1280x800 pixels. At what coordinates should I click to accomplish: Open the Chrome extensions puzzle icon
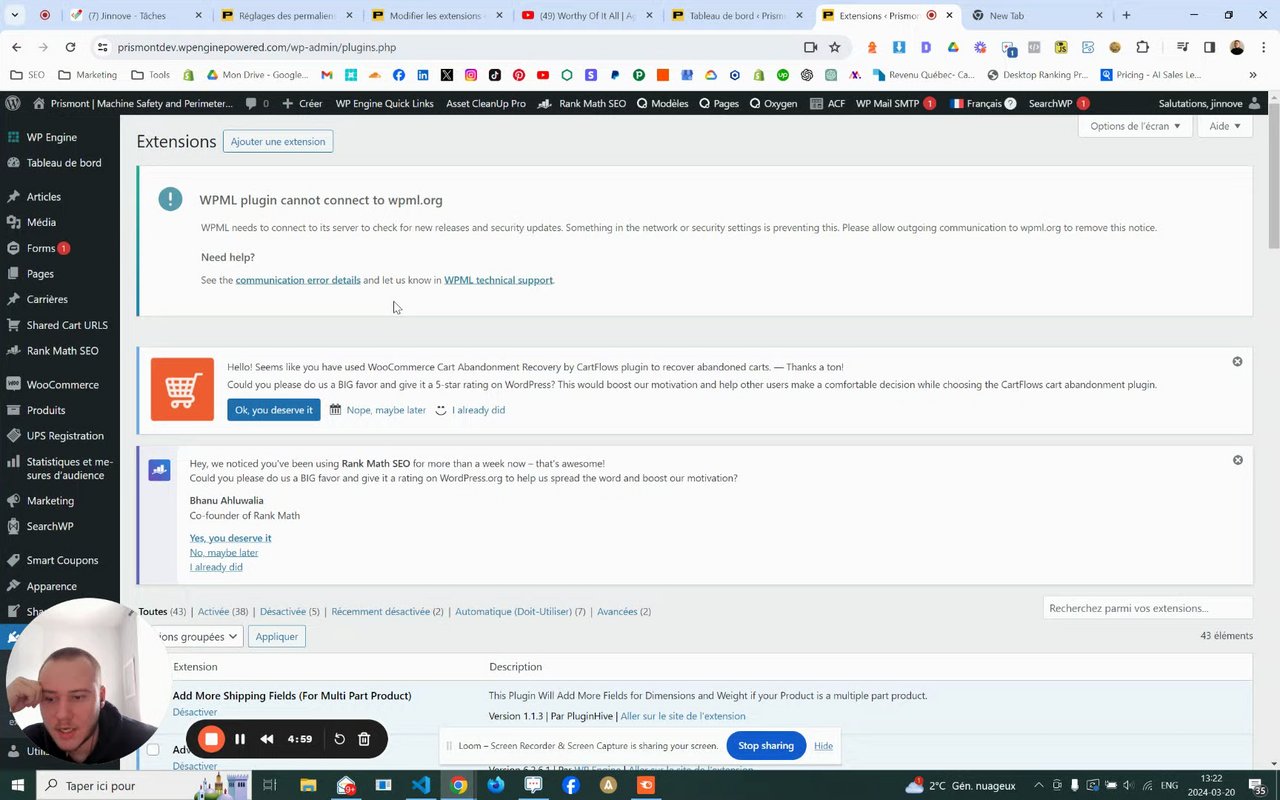click(1143, 47)
